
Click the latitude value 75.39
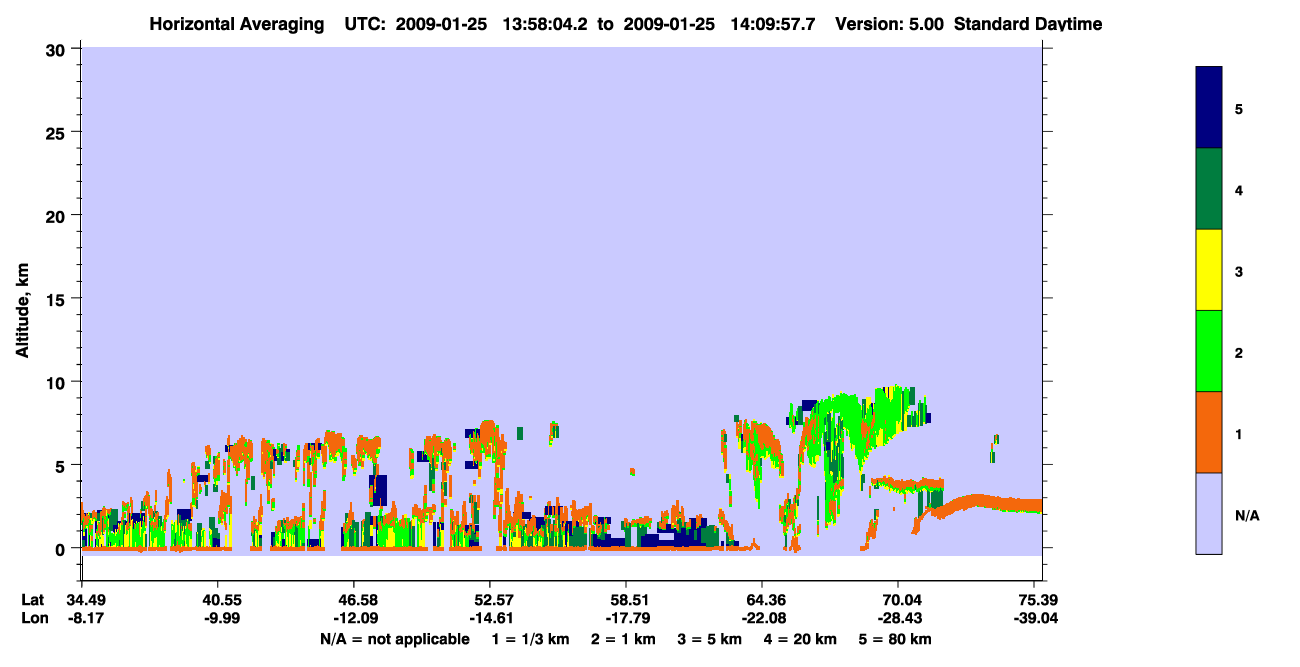[1039, 600]
